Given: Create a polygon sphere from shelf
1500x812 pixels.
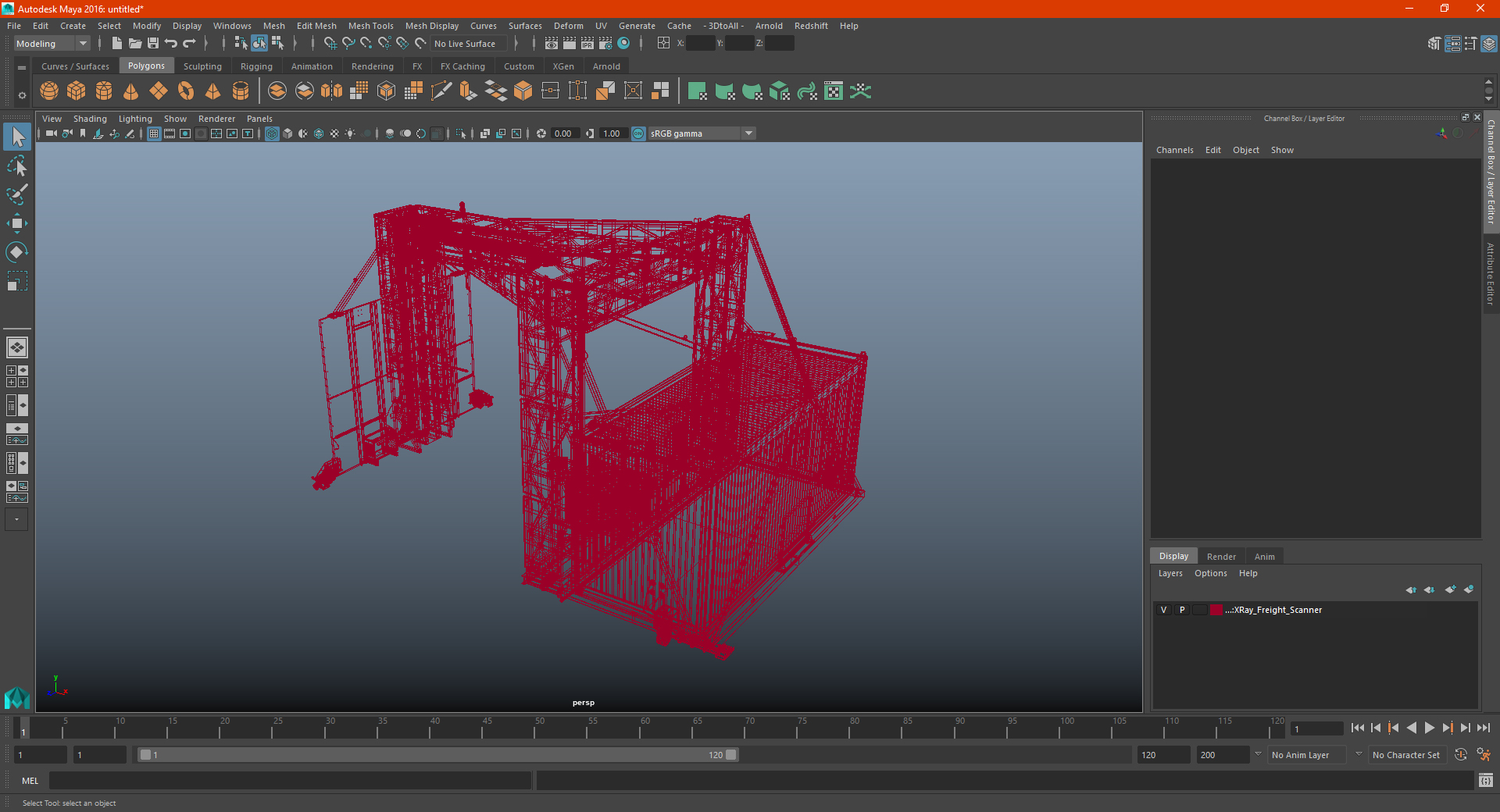Looking at the screenshot, I should (49, 91).
